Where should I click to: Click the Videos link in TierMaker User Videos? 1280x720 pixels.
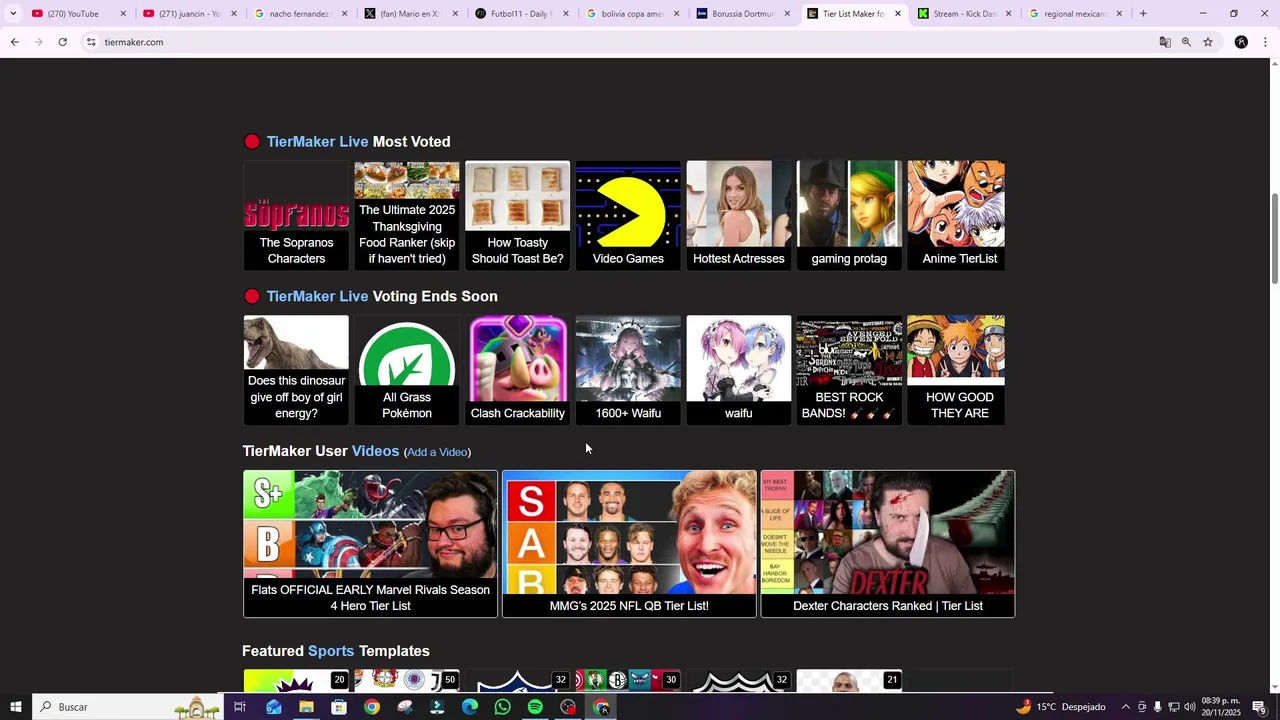click(375, 451)
